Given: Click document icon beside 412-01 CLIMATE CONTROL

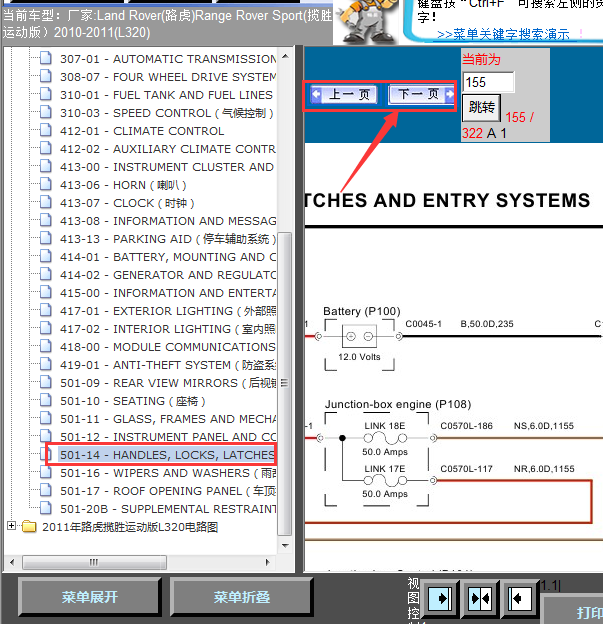Looking at the screenshot, I should point(46,130).
